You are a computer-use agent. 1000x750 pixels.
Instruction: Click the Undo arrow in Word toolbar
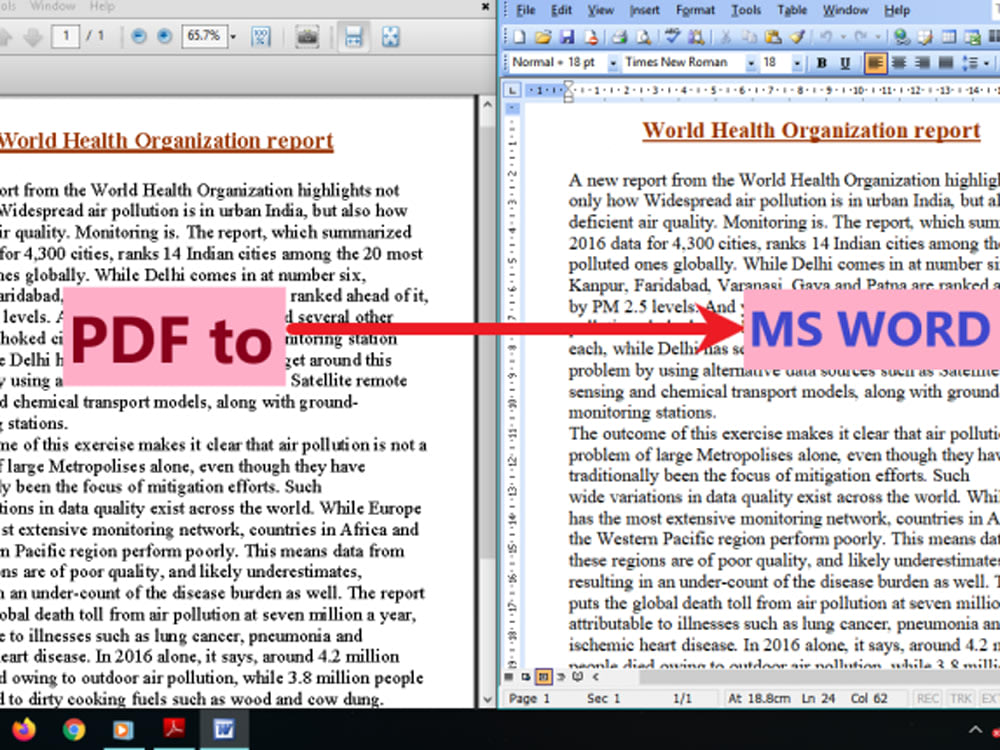coord(826,37)
